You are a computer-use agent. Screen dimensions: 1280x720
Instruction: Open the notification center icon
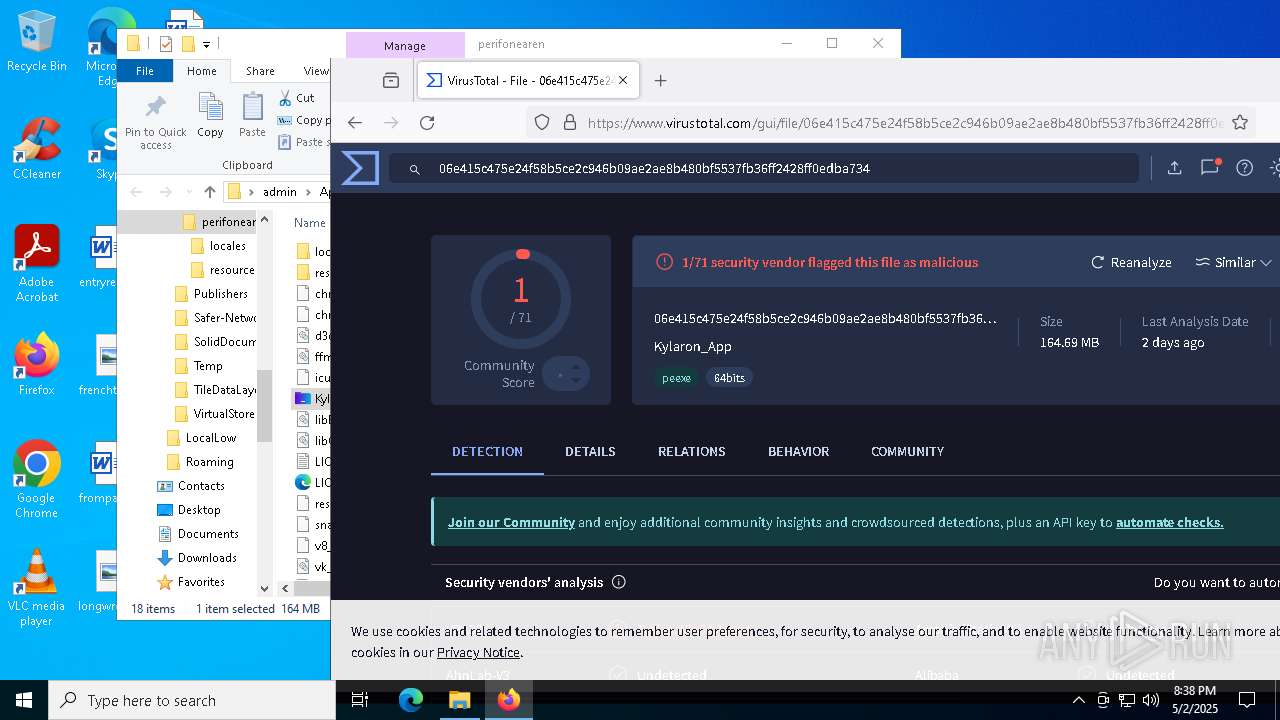[1247, 700]
